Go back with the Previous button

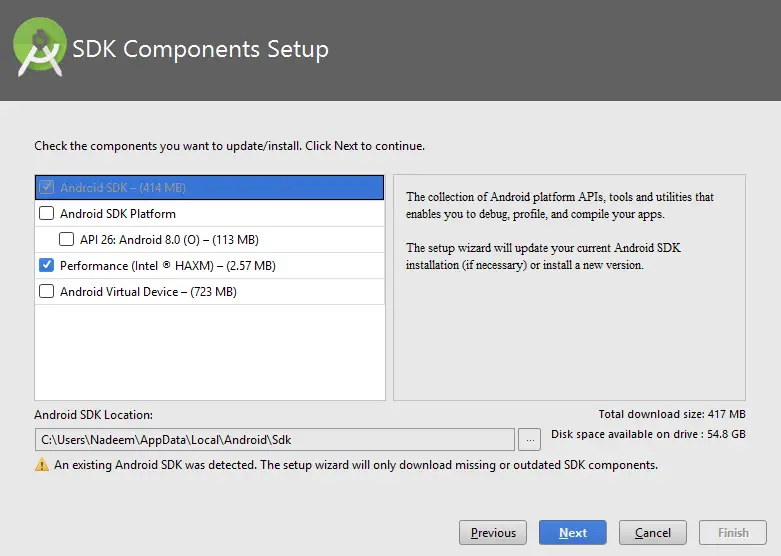pos(493,533)
